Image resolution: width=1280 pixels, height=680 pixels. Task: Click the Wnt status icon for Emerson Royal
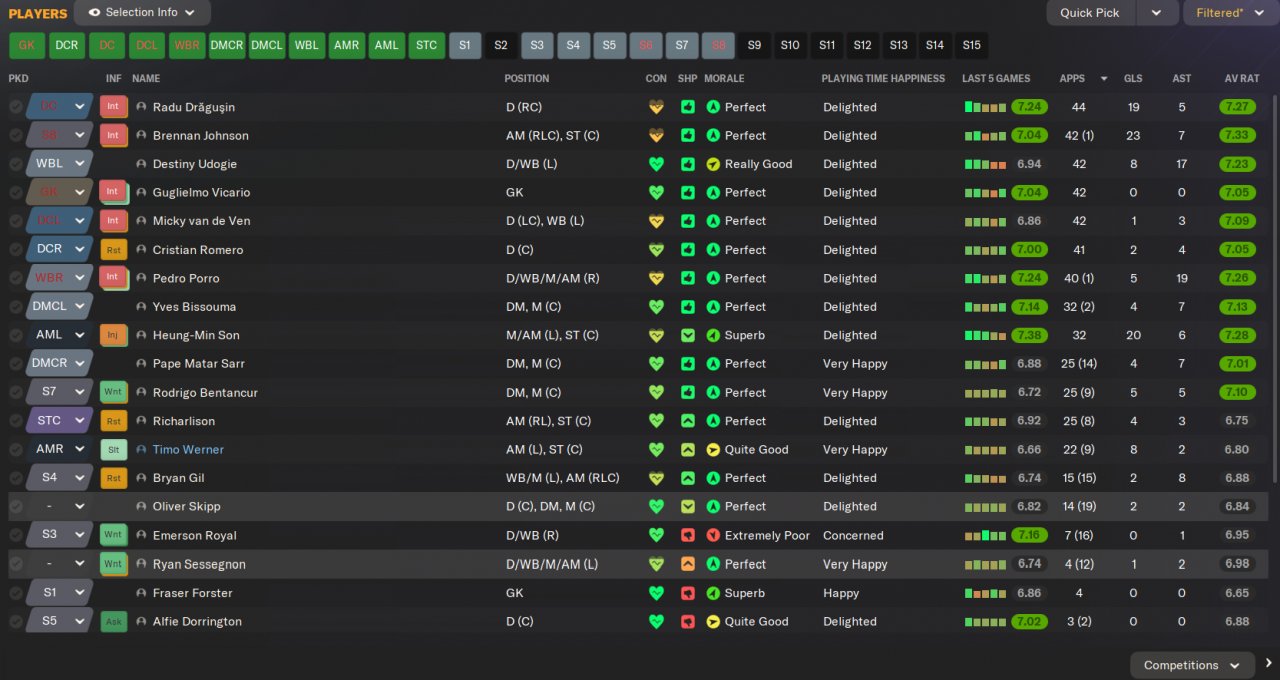pyautogui.click(x=113, y=535)
